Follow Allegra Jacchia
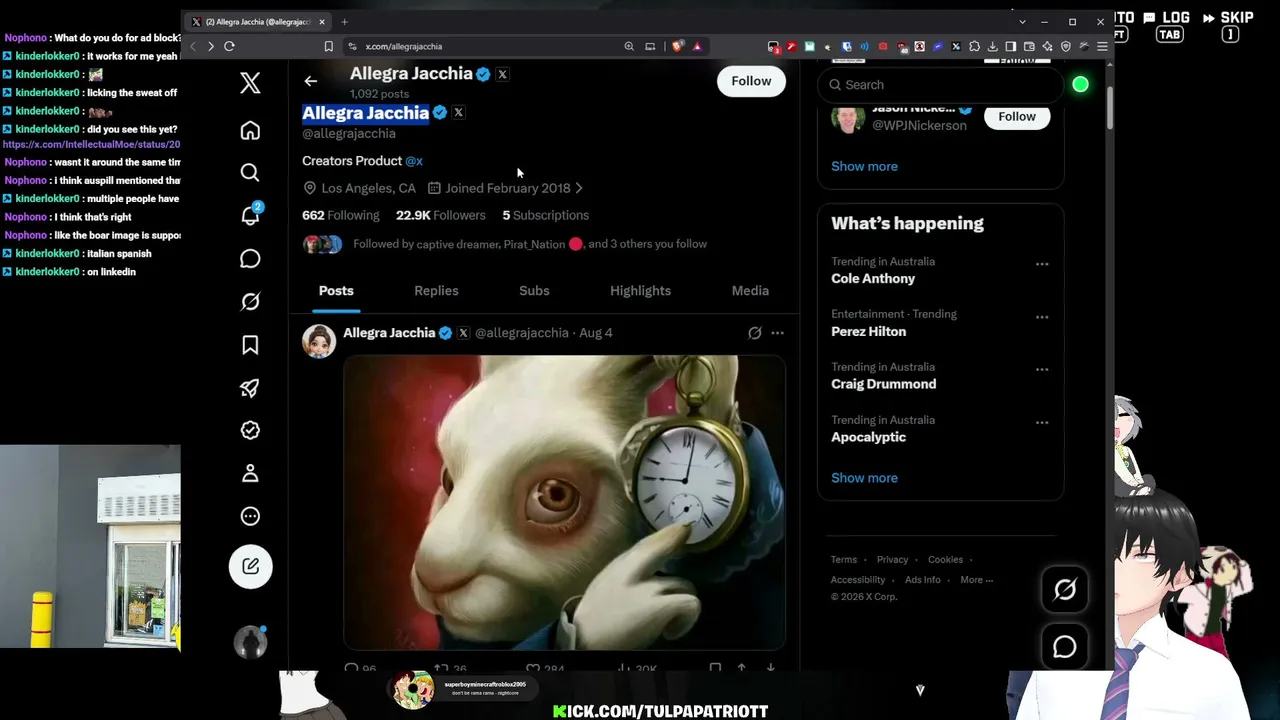The image size is (1280, 720). click(x=751, y=81)
